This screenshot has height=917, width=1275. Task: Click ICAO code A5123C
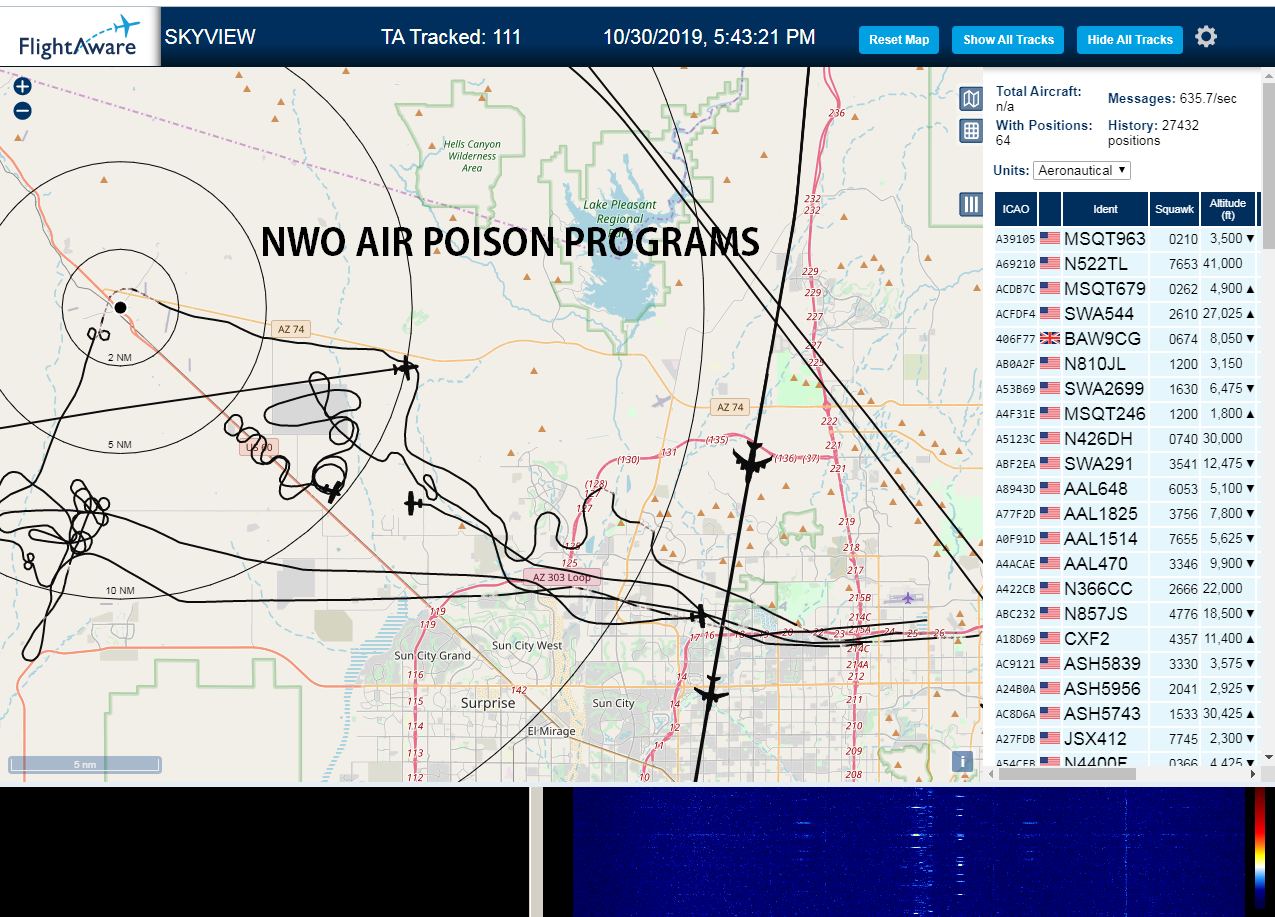pyautogui.click(x=1015, y=438)
